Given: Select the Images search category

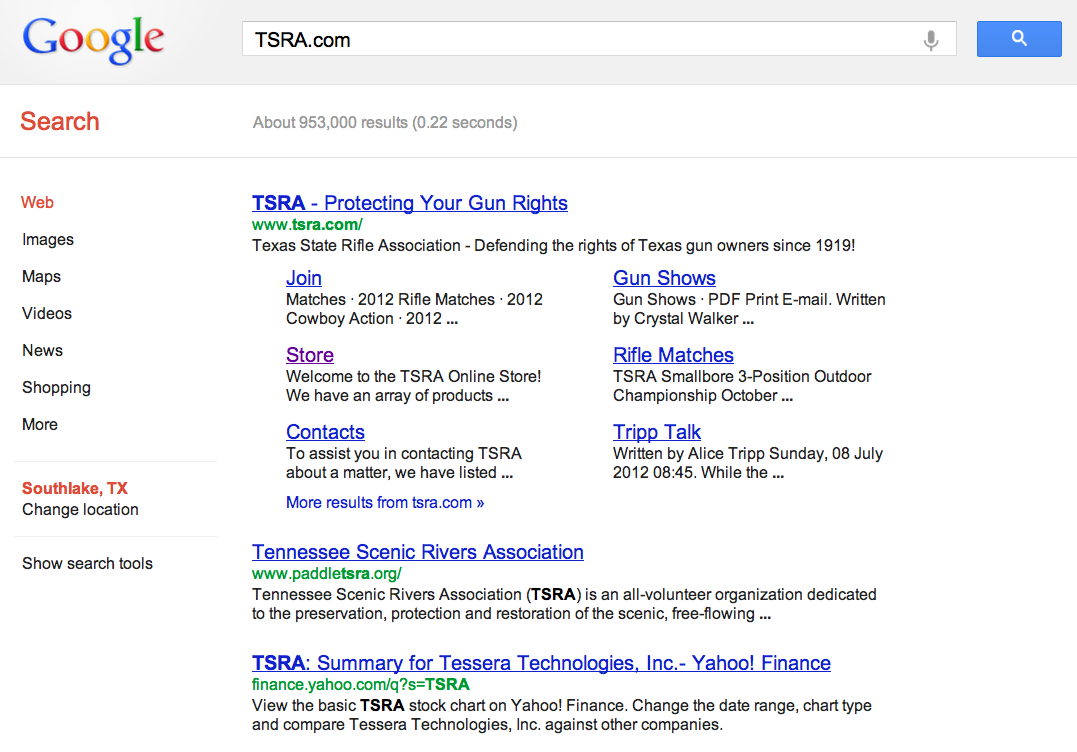Looking at the screenshot, I should 48,240.
